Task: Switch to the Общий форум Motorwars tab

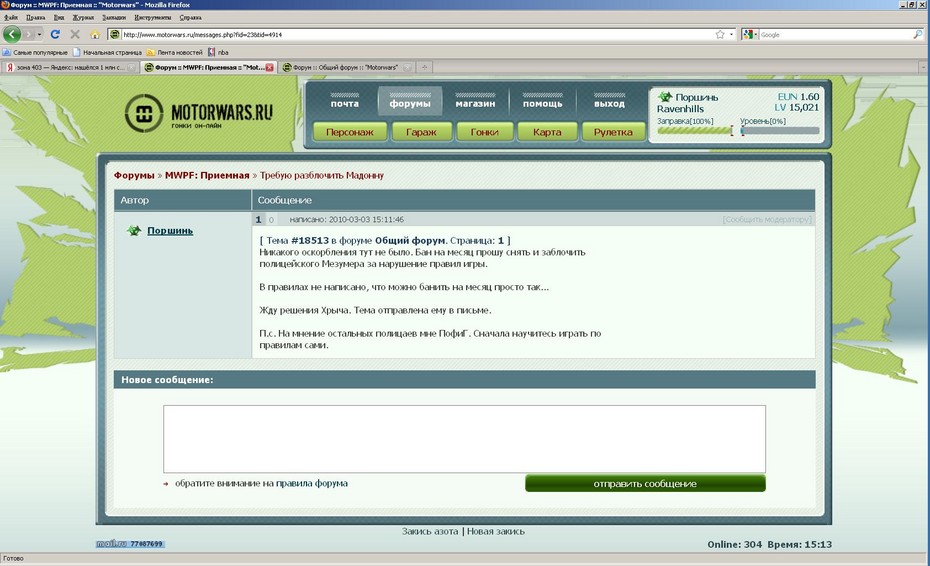Action: click(346, 68)
